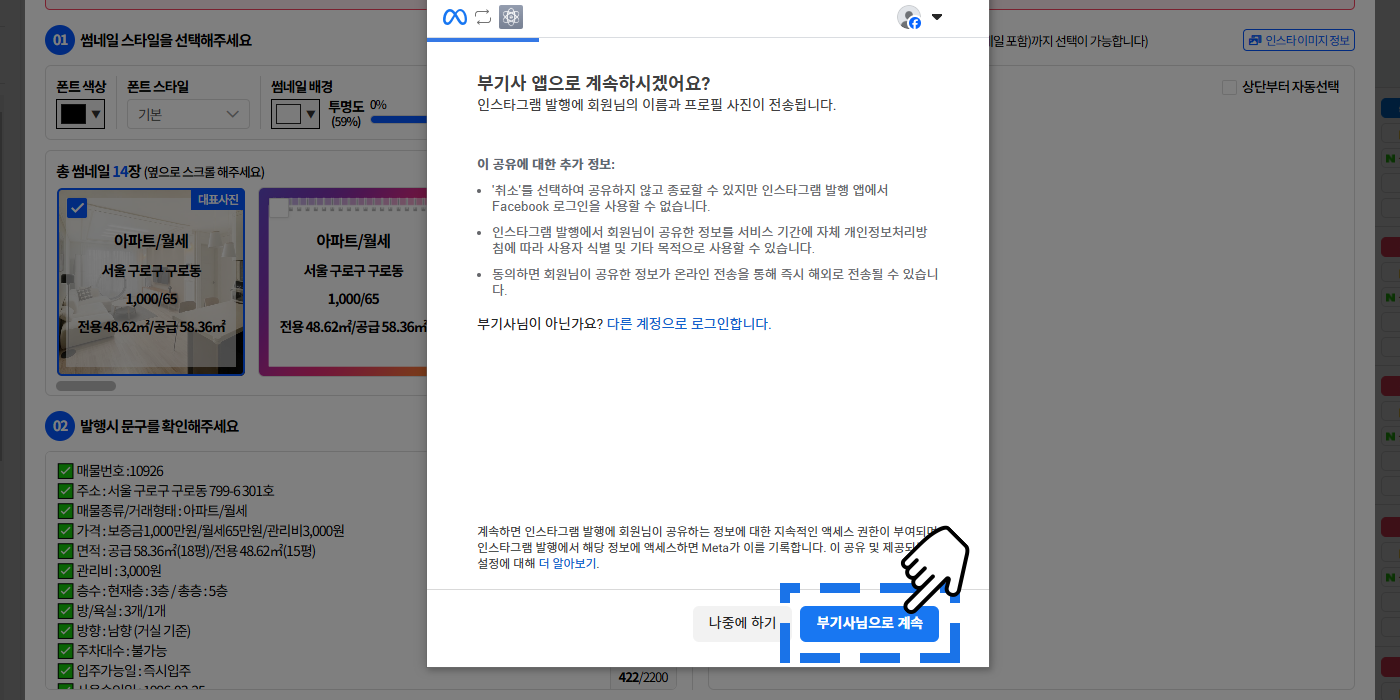Select the second thumbnail with gradient border

click(x=343, y=282)
